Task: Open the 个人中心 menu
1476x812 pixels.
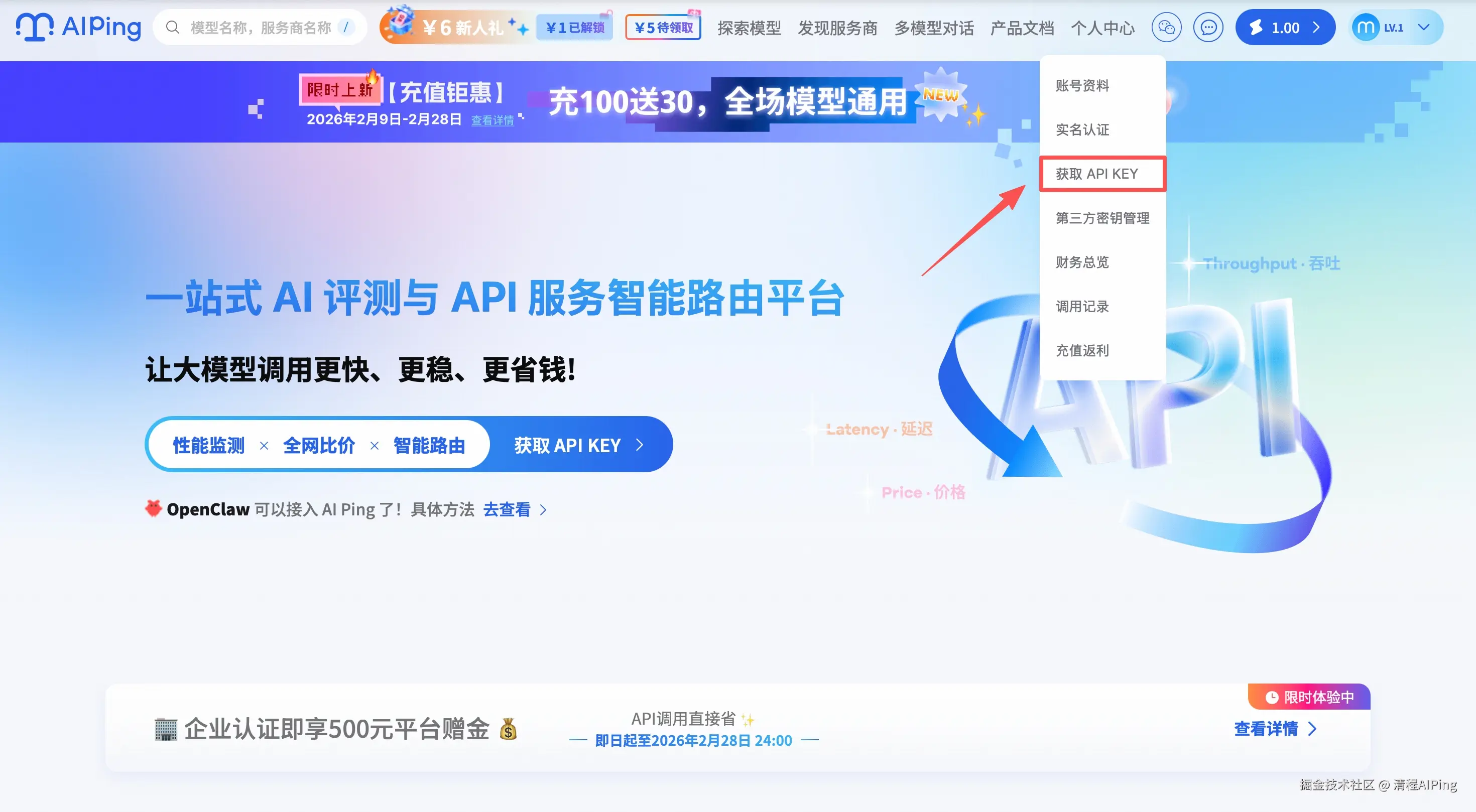Action: pos(1102,28)
